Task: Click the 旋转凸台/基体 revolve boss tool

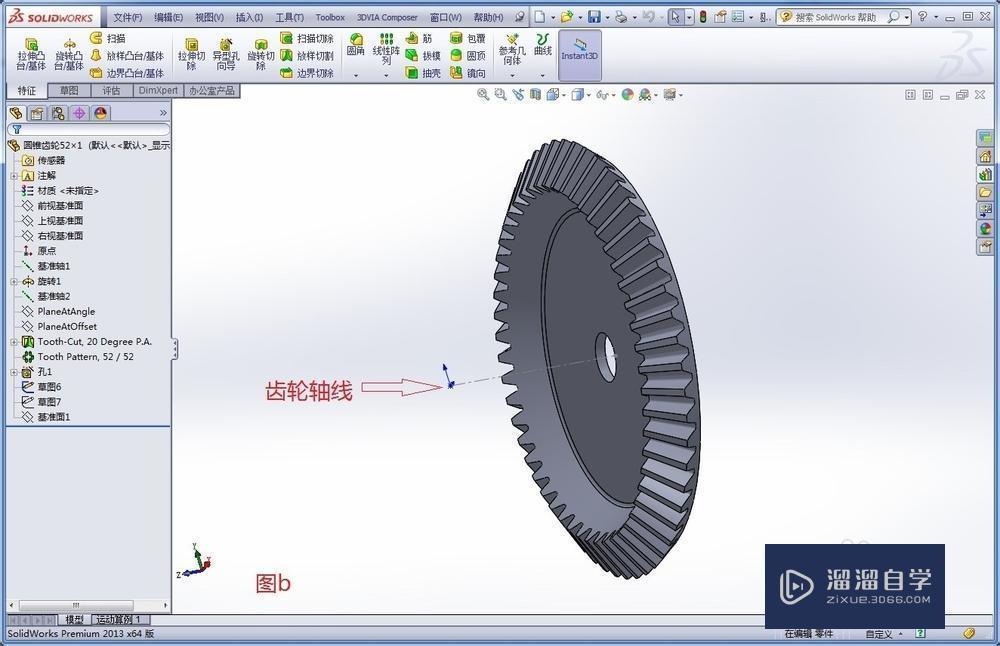Action: point(68,55)
